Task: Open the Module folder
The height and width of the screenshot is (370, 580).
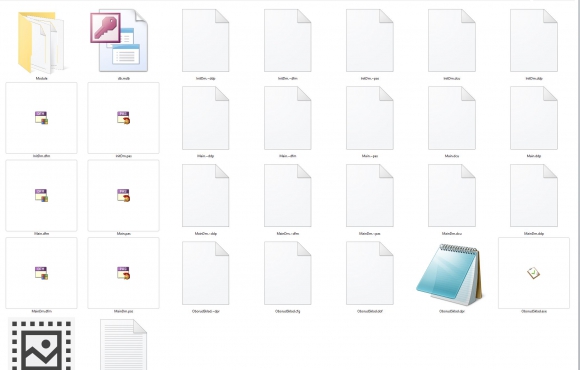Action: pyautogui.click(x=41, y=42)
